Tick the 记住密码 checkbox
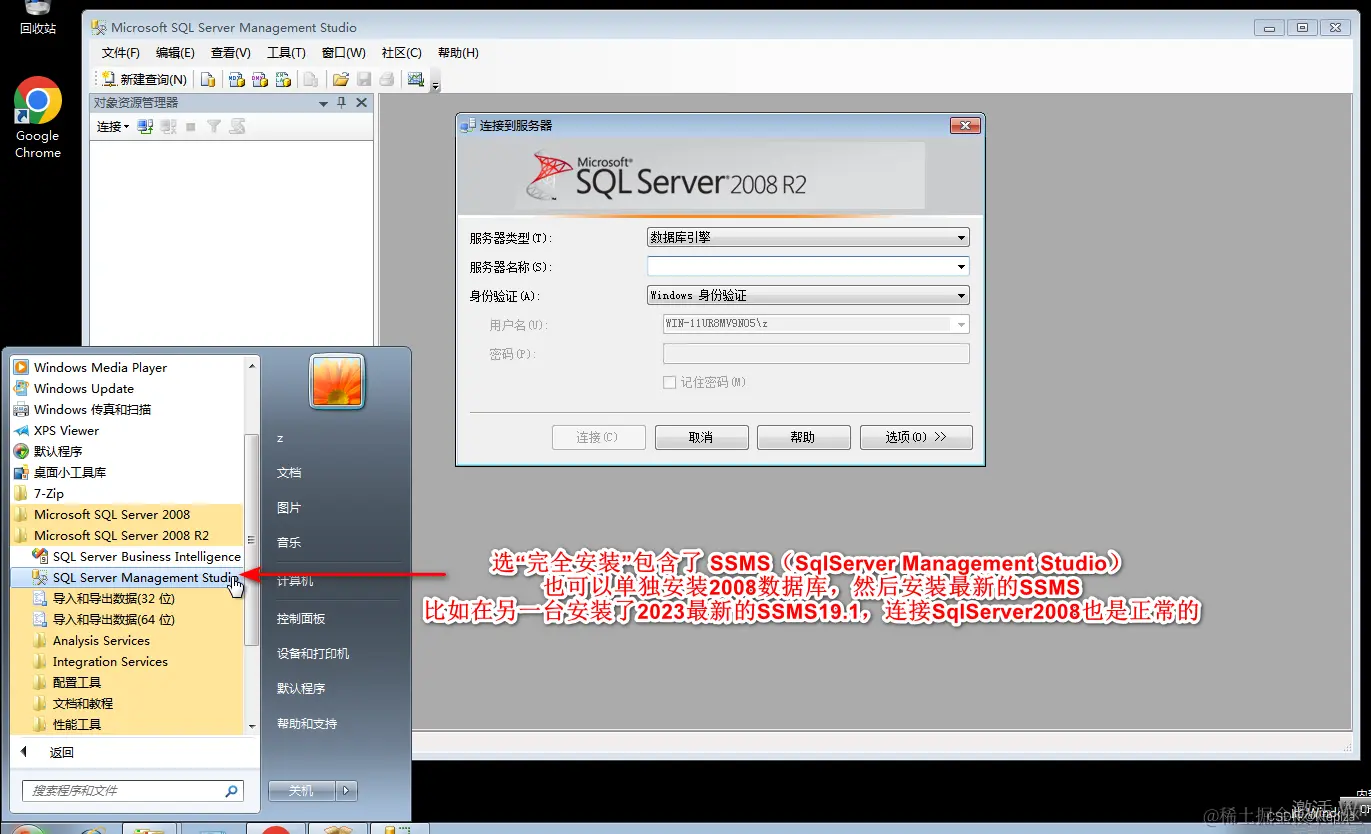The image size is (1371, 834). coord(670,382)
